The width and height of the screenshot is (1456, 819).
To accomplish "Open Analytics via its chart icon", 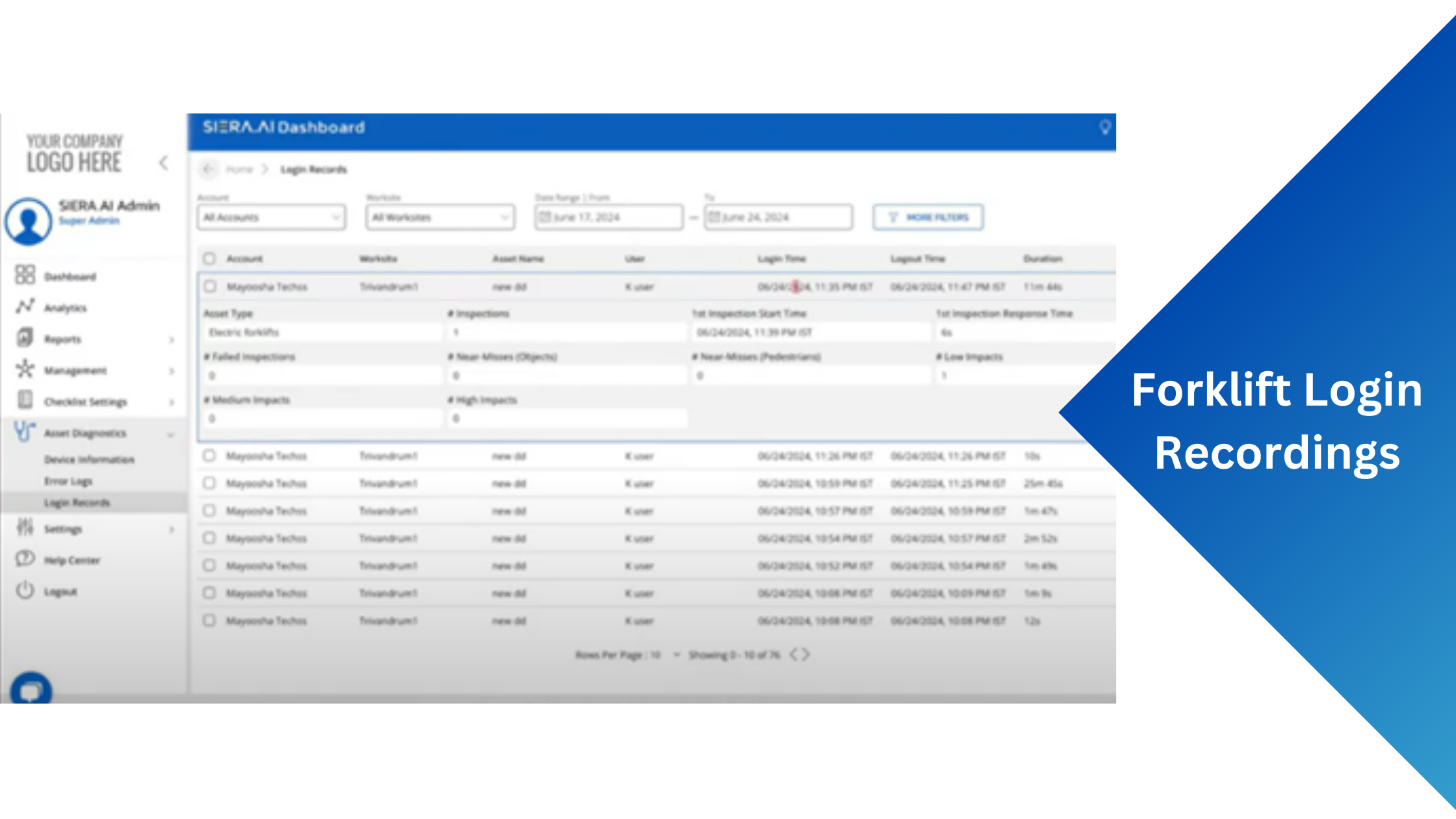I will tap(25, 306).
